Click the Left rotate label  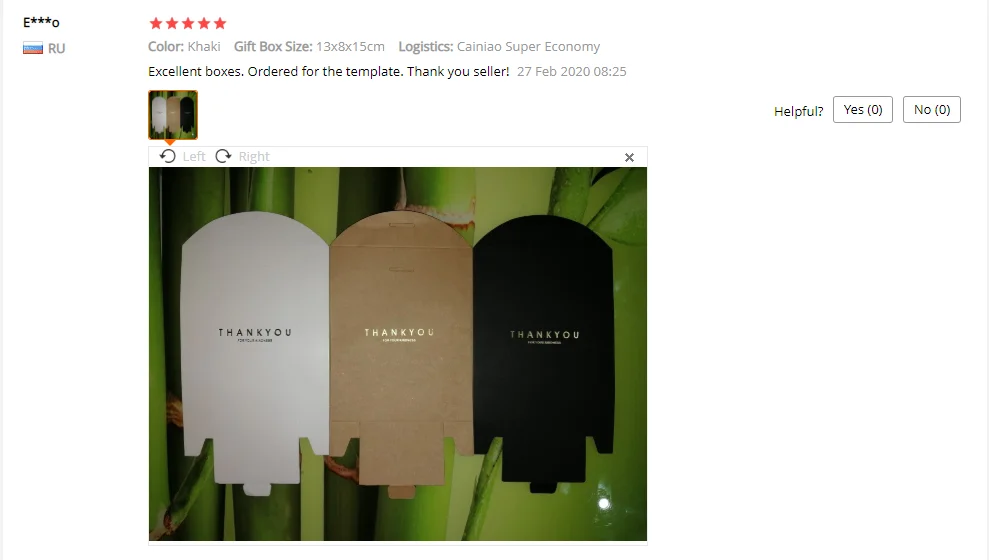click(x=194, y=156)
